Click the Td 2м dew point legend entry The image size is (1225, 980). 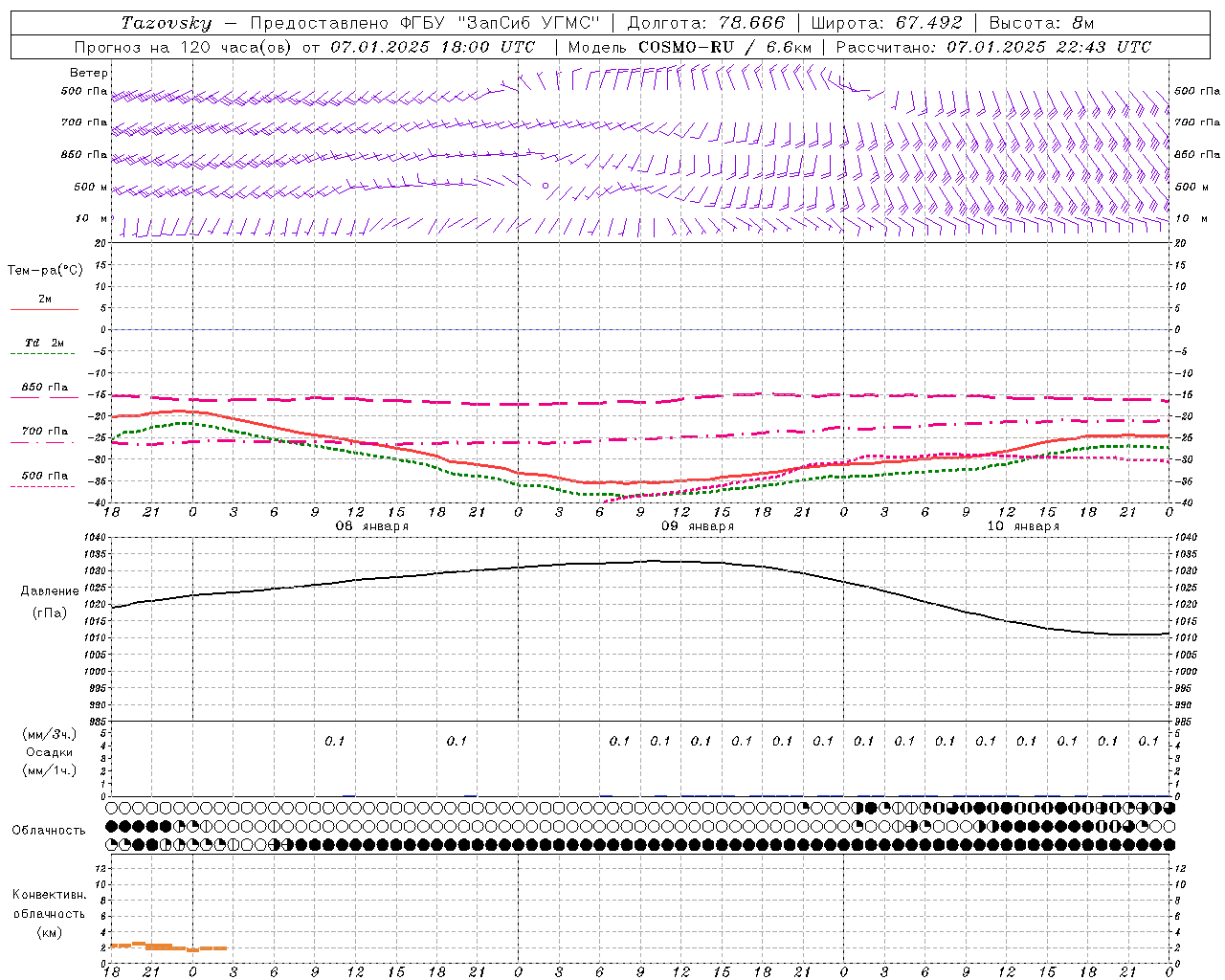coord(44,343)
